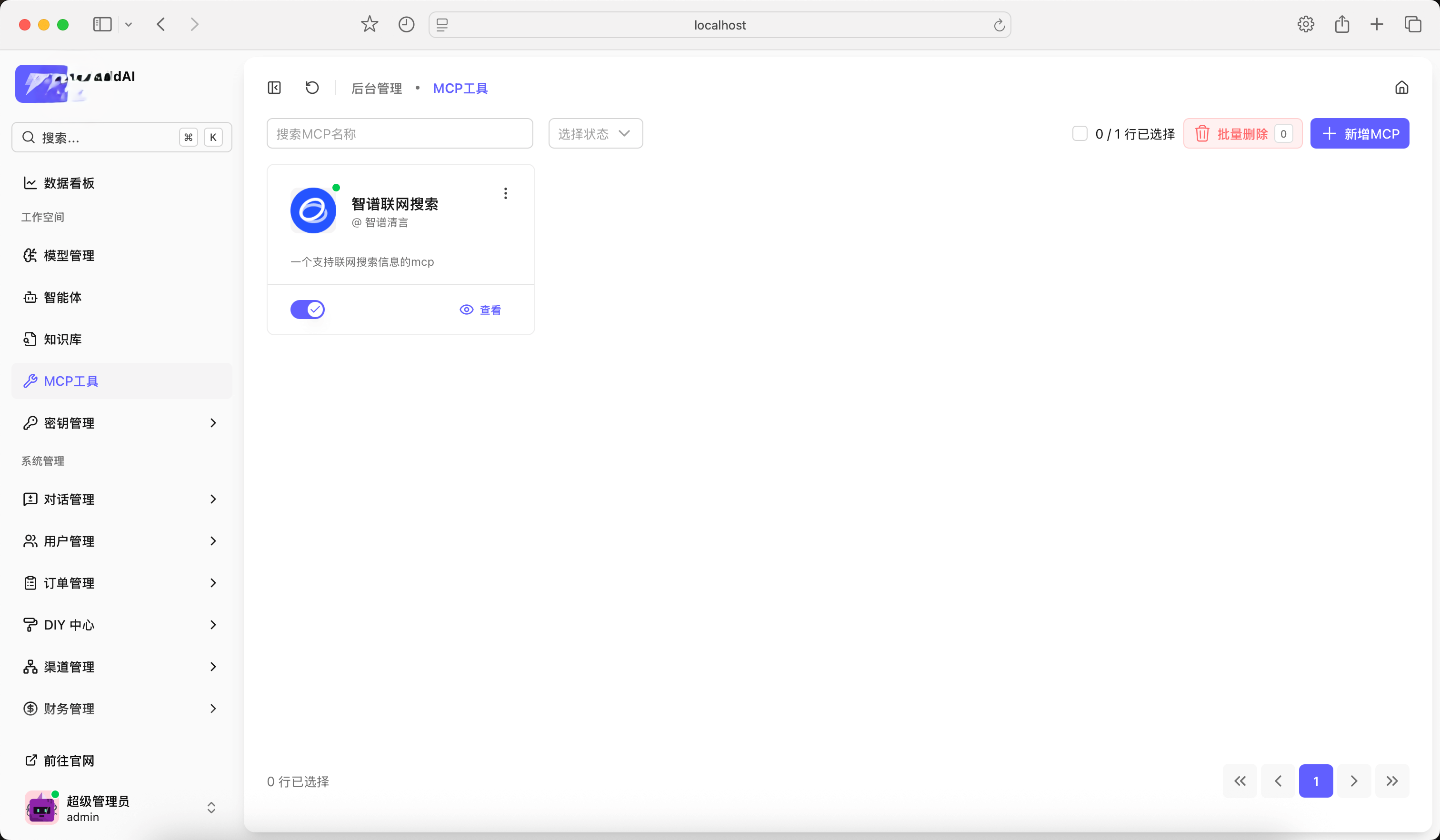Go to page 1 in pagination
The image size is (1440, 840).
tap(1316, 780)
